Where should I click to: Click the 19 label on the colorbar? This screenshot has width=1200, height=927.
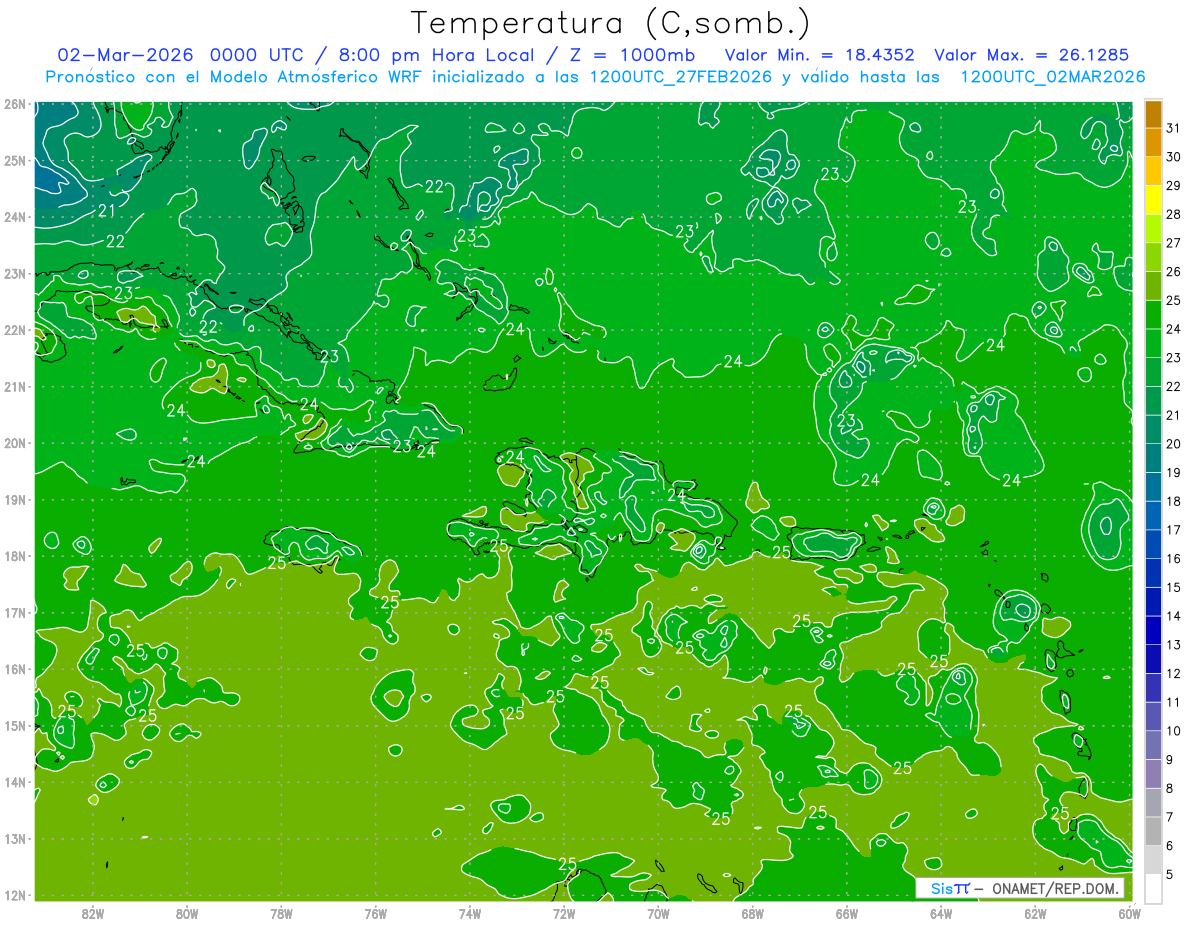pyautogui.click(x=1173, y=473)
